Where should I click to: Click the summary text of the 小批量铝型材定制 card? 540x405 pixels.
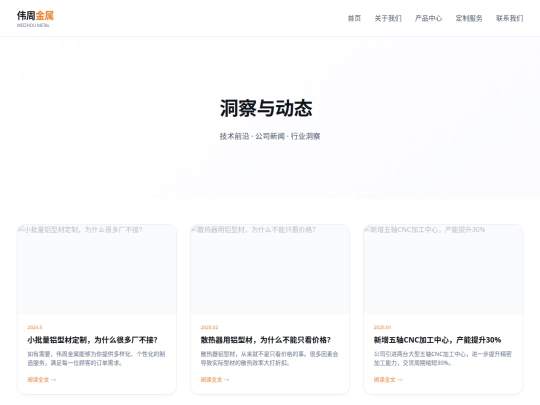[96, 359]
